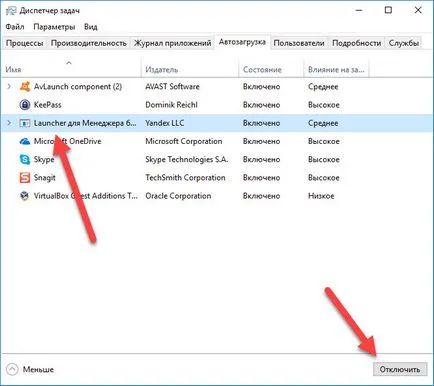Click the AVAST Software publisher cell
The width and height of the screenshot is (434, 386).
point(172,87)
